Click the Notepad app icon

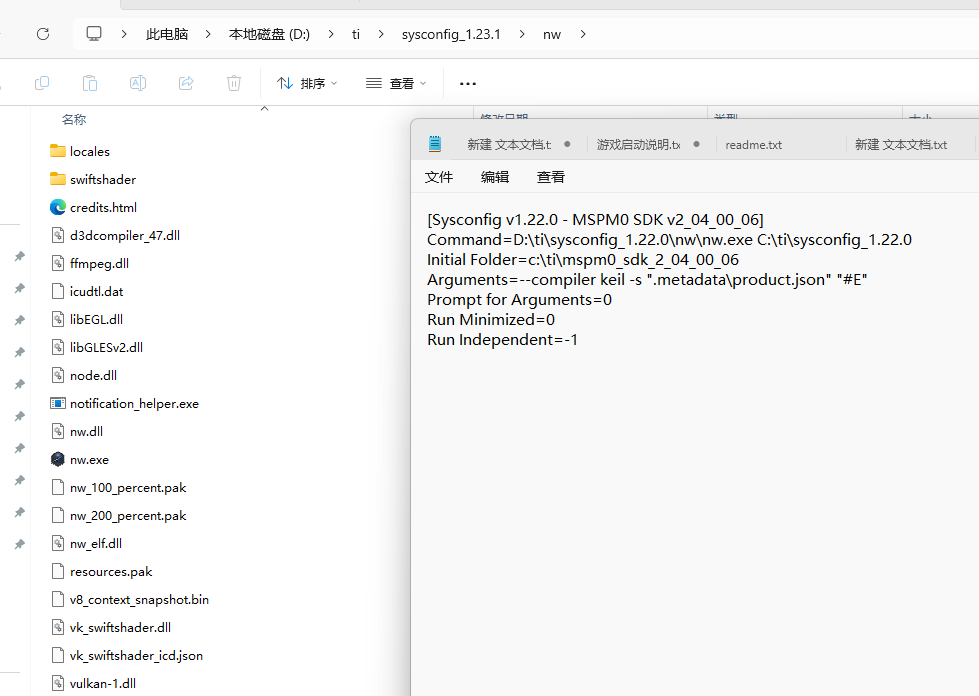click(435, 144)
